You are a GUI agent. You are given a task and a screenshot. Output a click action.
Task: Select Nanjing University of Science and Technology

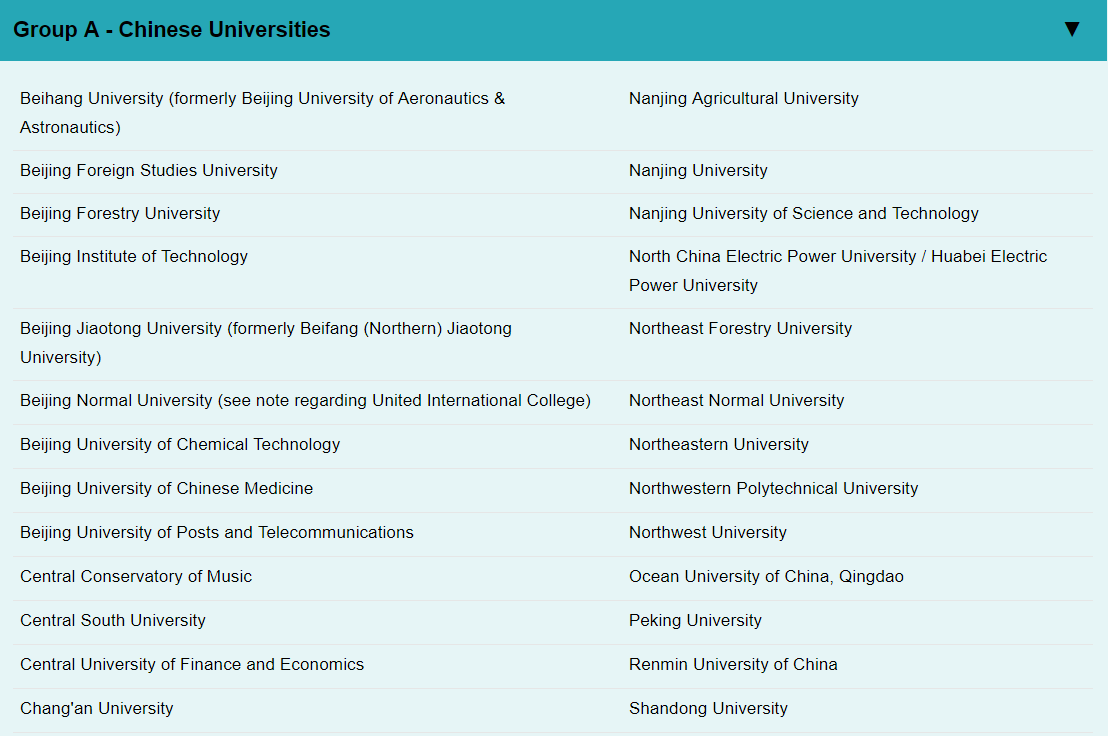point(803,213)
